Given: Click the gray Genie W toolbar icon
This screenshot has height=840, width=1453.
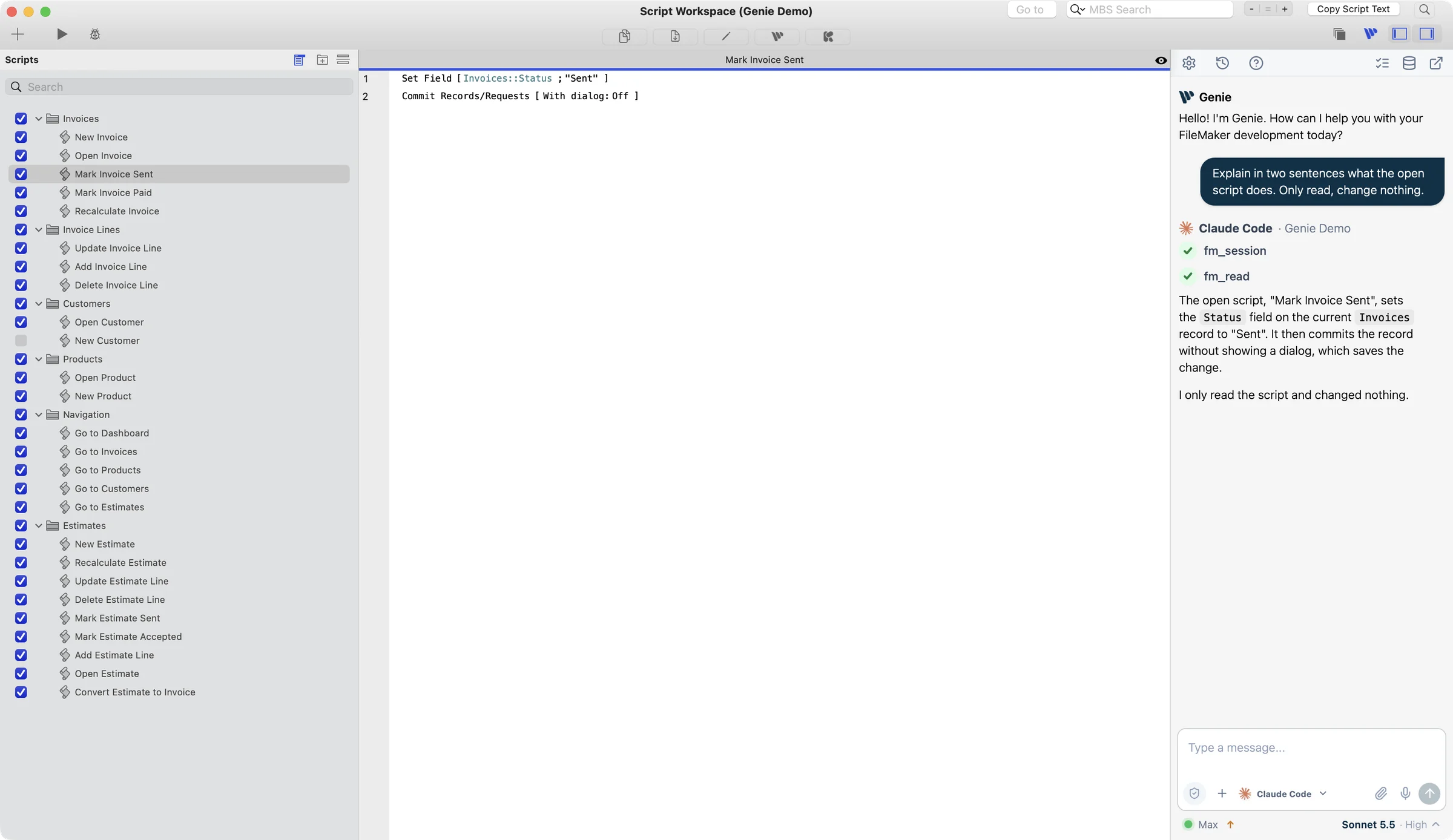Looking at the screenshot, I should tap(777, 36).
